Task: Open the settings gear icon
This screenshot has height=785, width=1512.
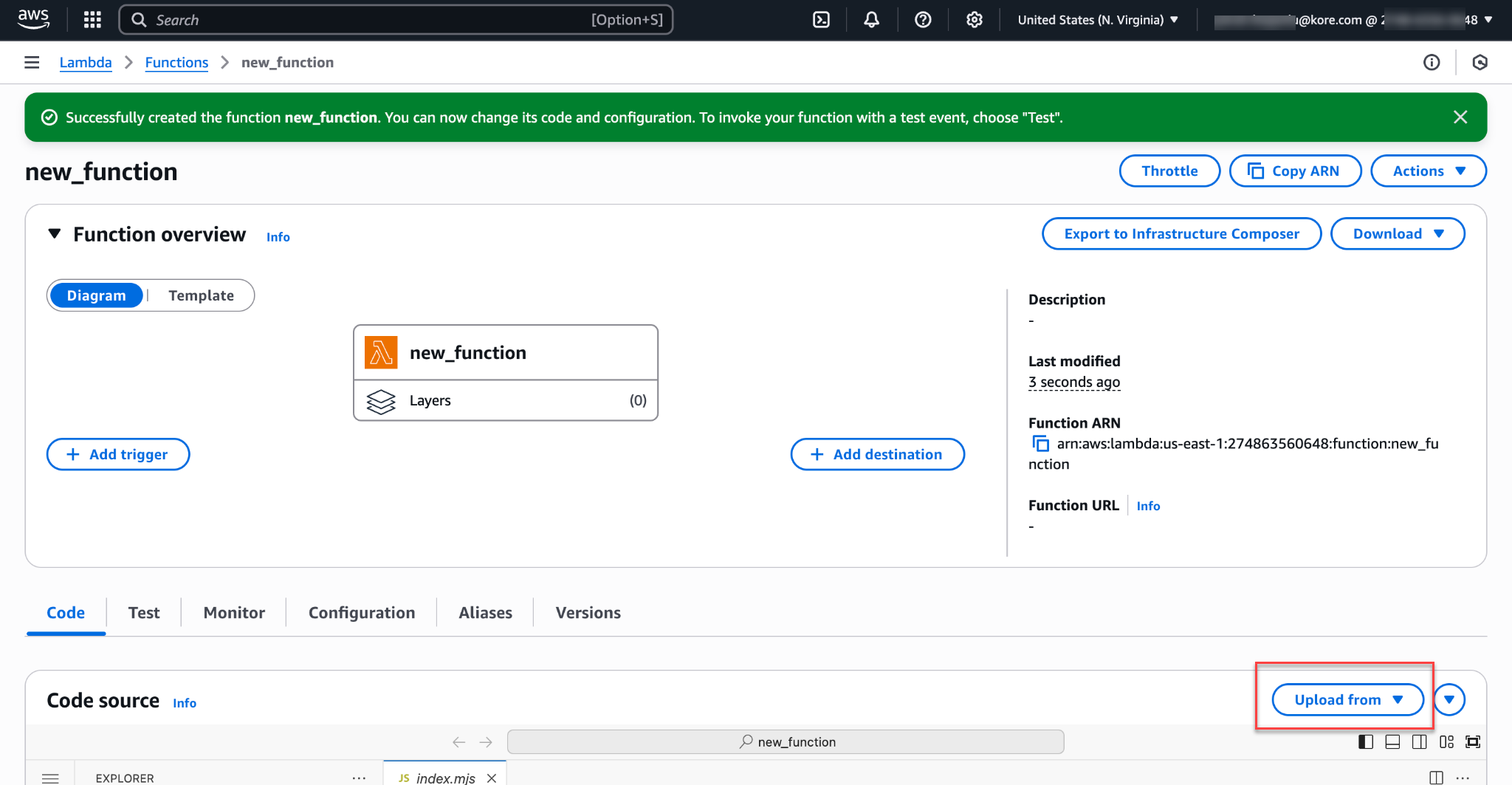Action: click(x=974, y=20)
